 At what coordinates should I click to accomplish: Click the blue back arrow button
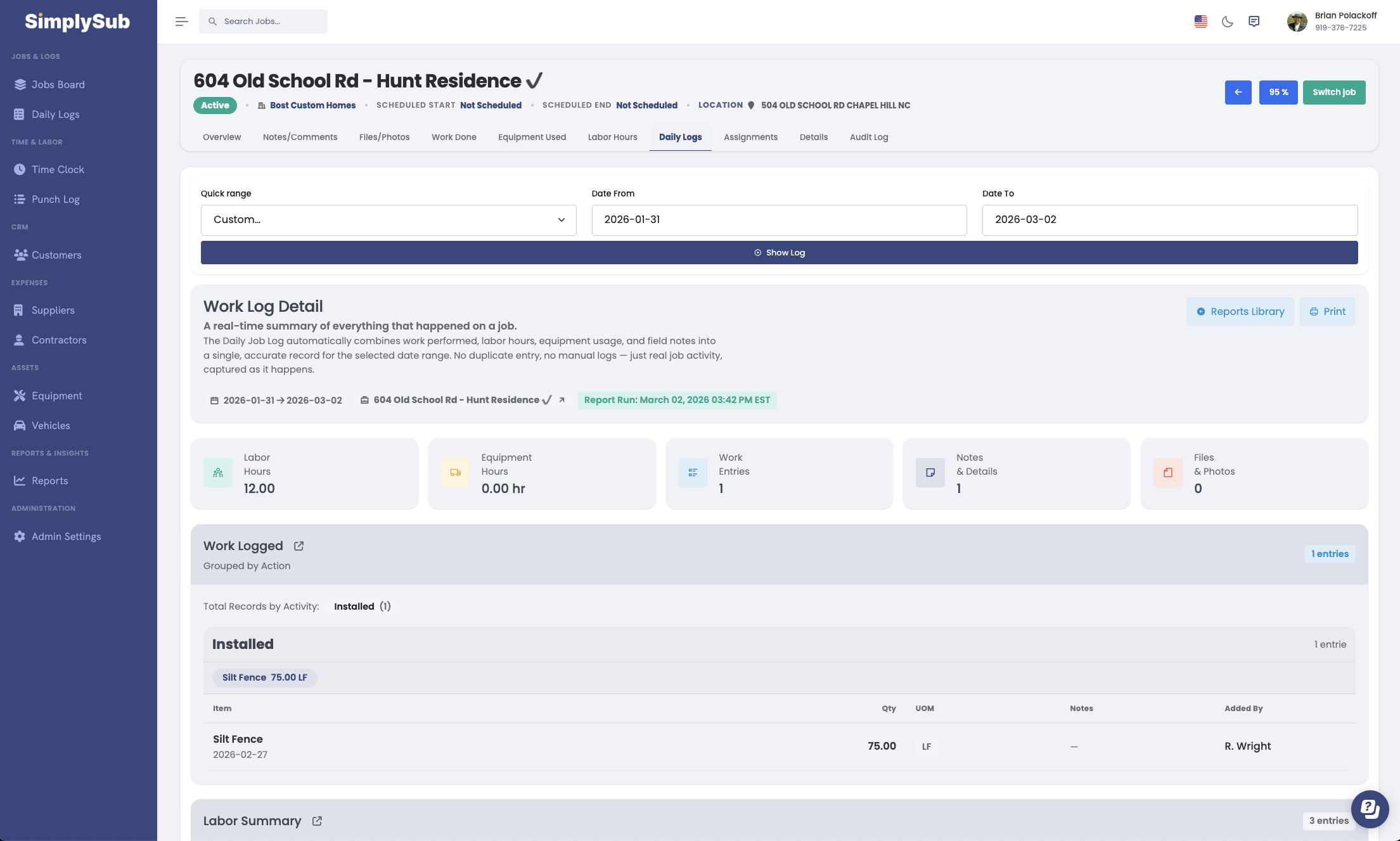tap(1238, 93)
